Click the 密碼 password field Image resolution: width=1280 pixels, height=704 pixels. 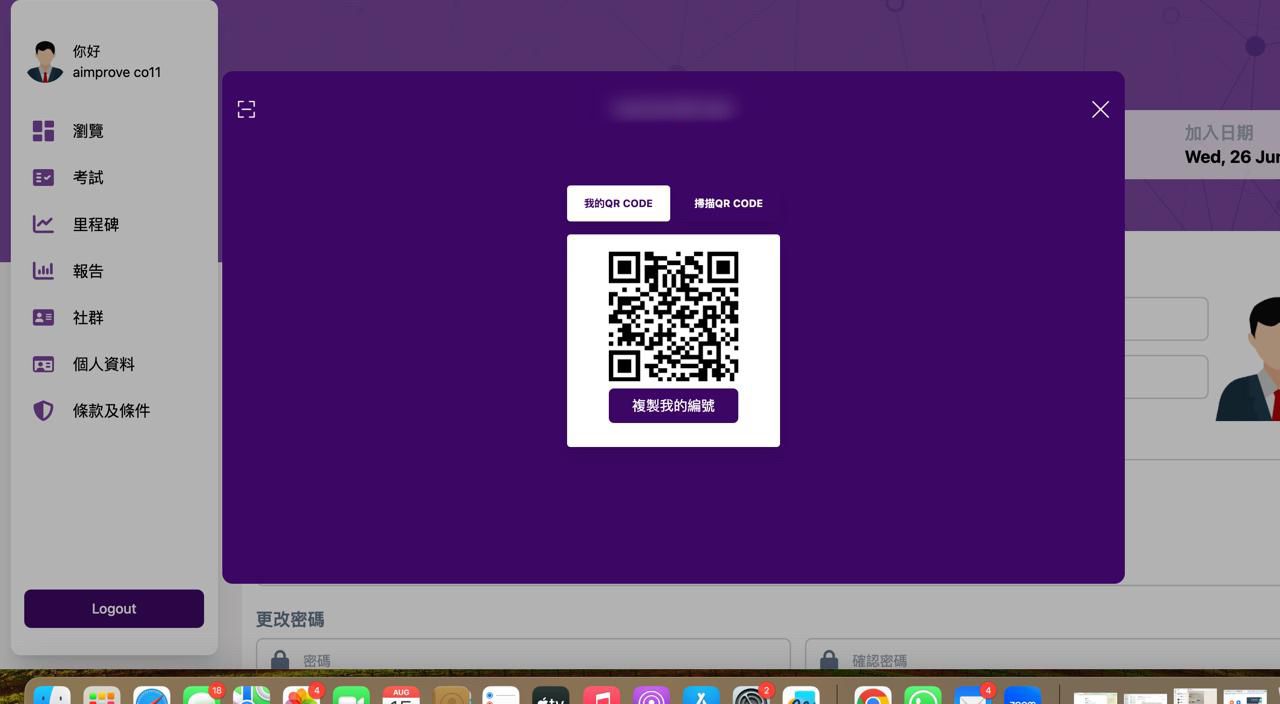523,654
